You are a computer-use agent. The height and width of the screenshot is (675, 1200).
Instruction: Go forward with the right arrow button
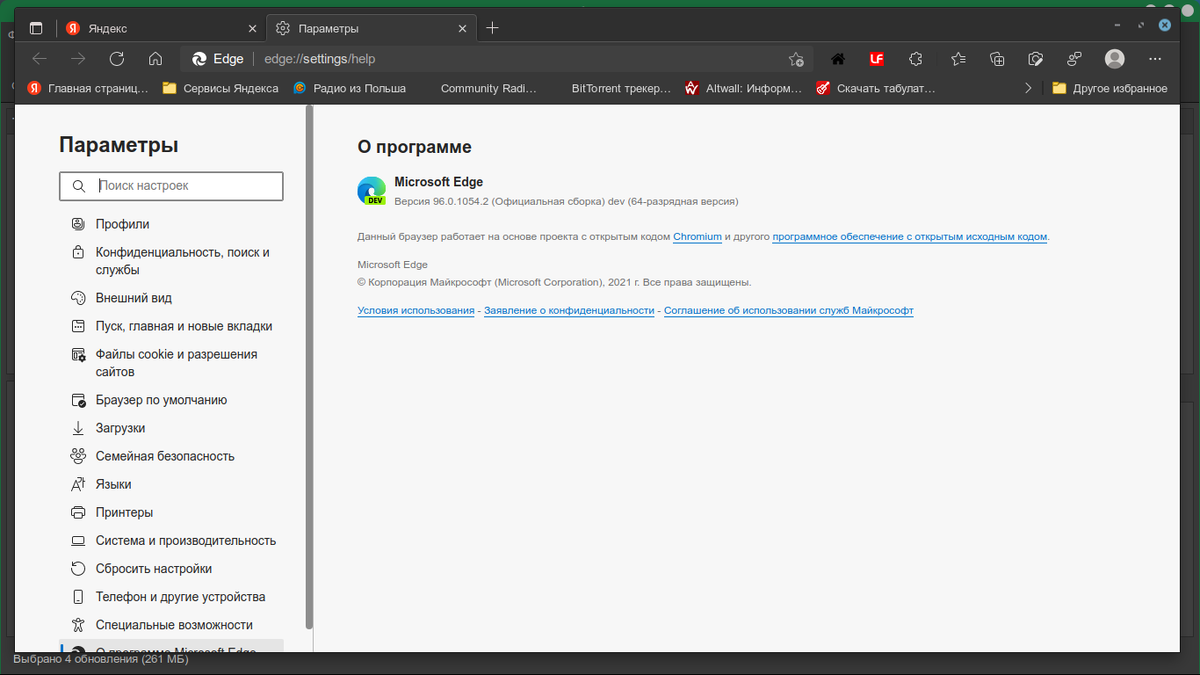[78, 59]
